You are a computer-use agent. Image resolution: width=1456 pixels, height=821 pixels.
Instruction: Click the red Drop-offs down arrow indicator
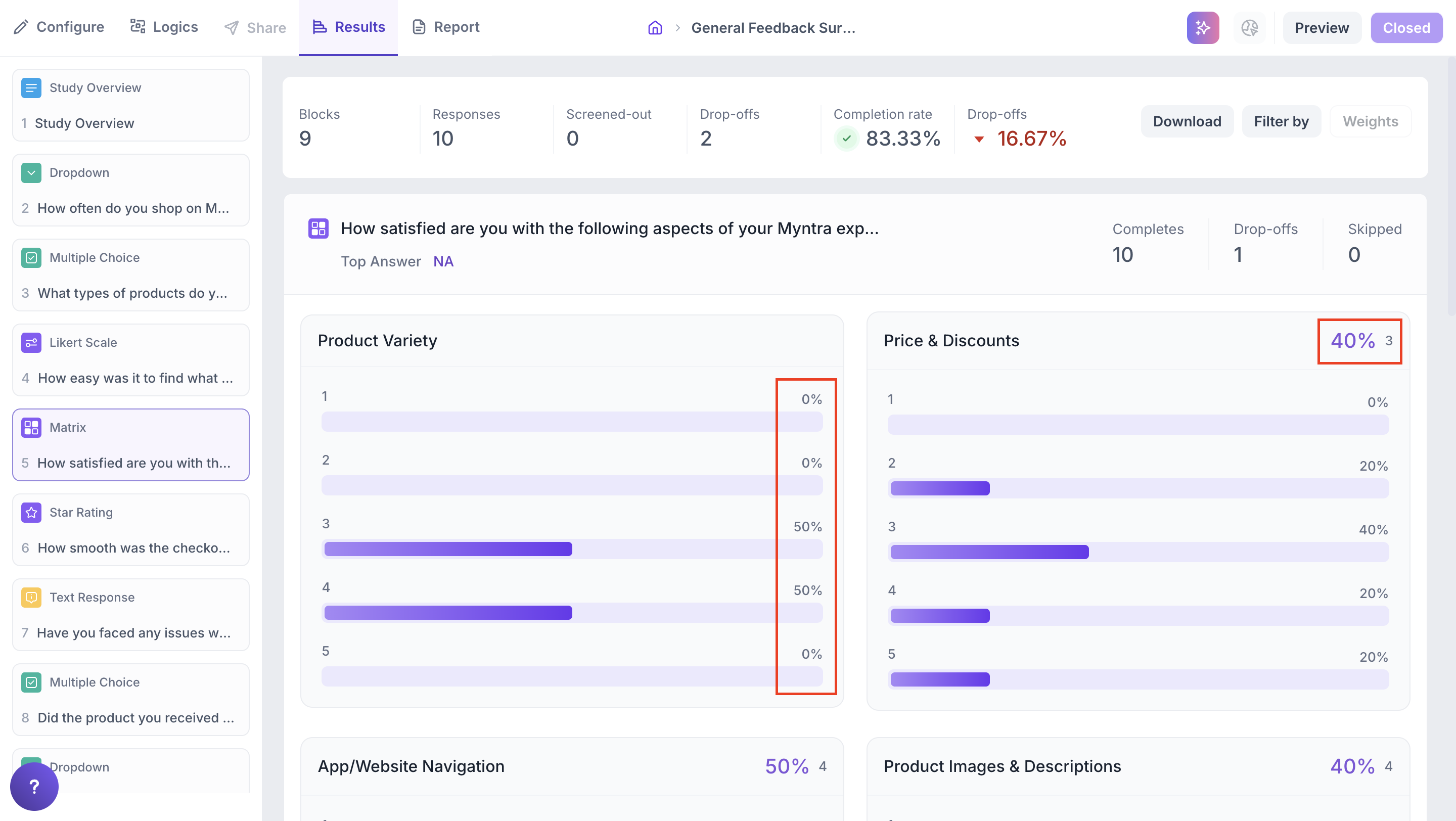click(979, 139)
